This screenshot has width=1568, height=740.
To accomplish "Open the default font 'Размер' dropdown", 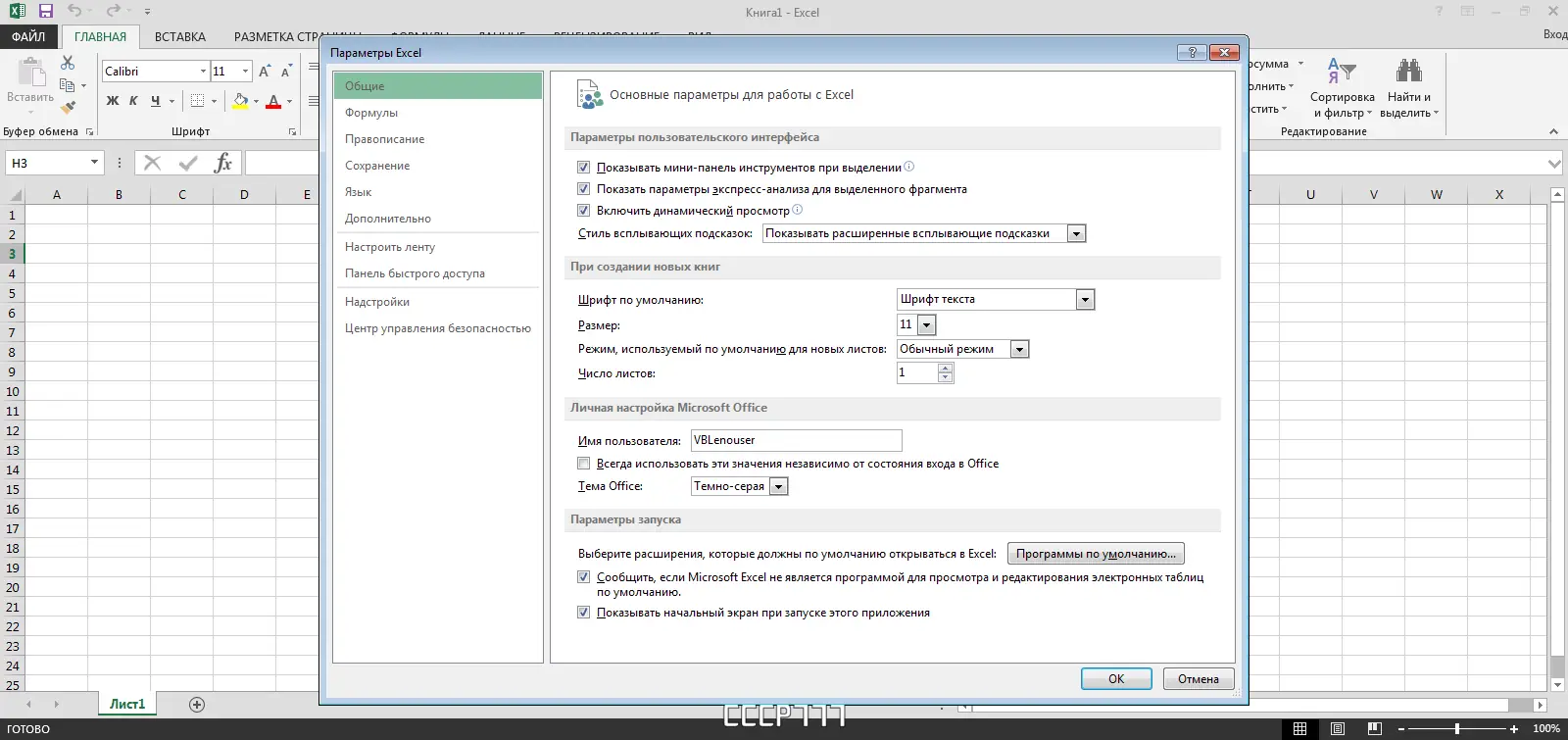I will pos(927,324).
